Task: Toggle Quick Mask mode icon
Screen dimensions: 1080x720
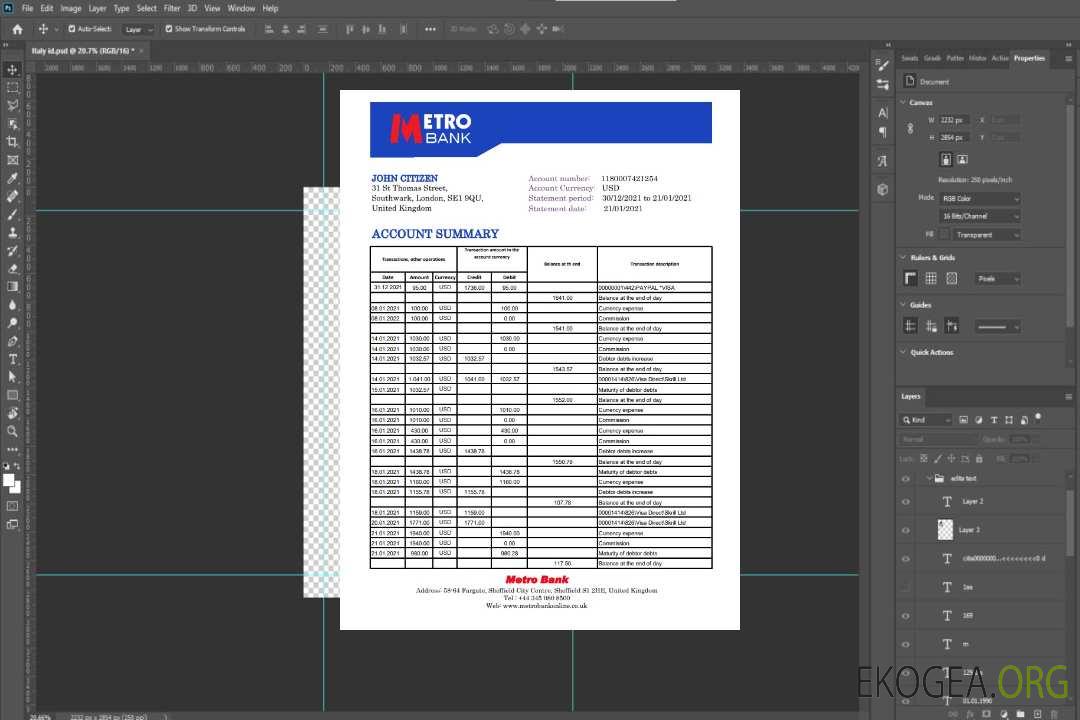Action: click(x=12, y=506)
